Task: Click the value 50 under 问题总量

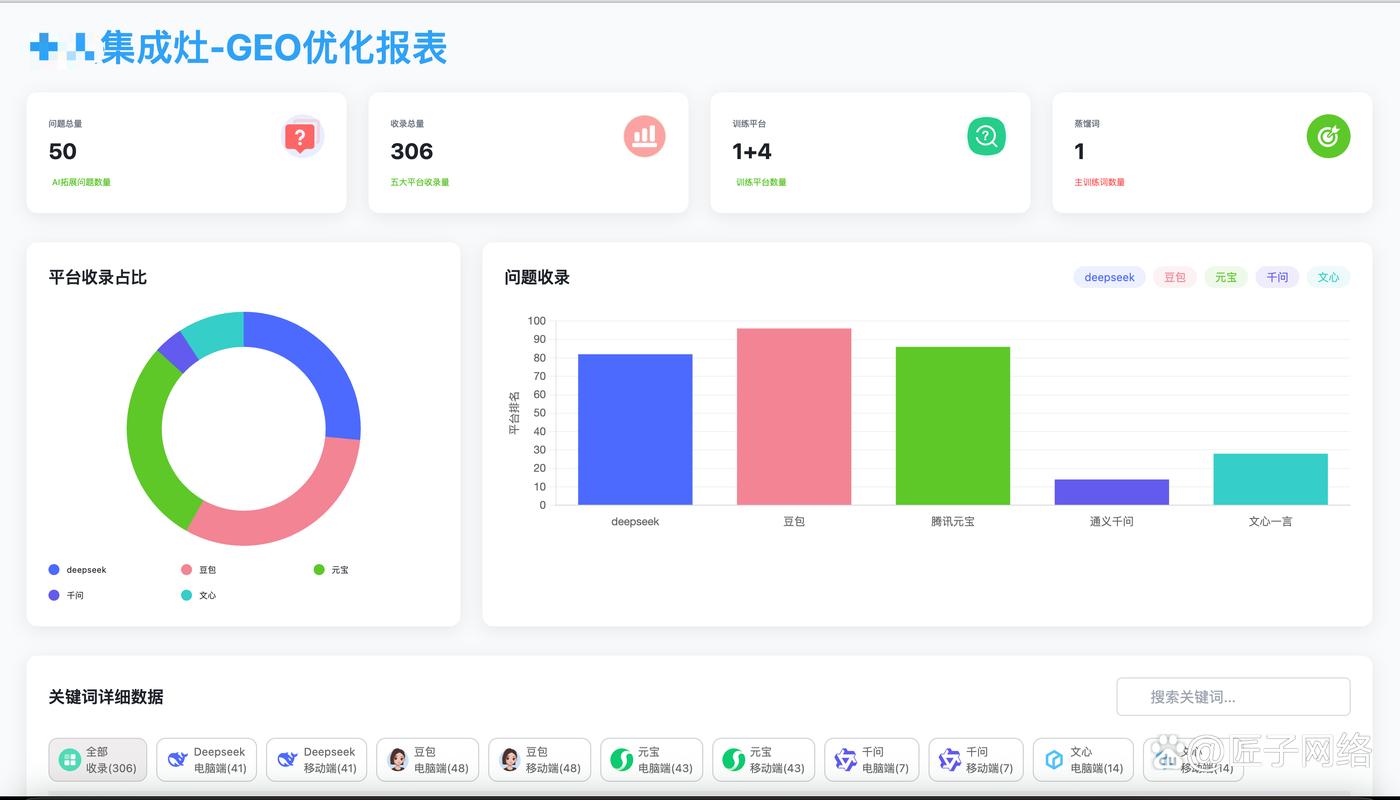Action: (x=62, y=151)
